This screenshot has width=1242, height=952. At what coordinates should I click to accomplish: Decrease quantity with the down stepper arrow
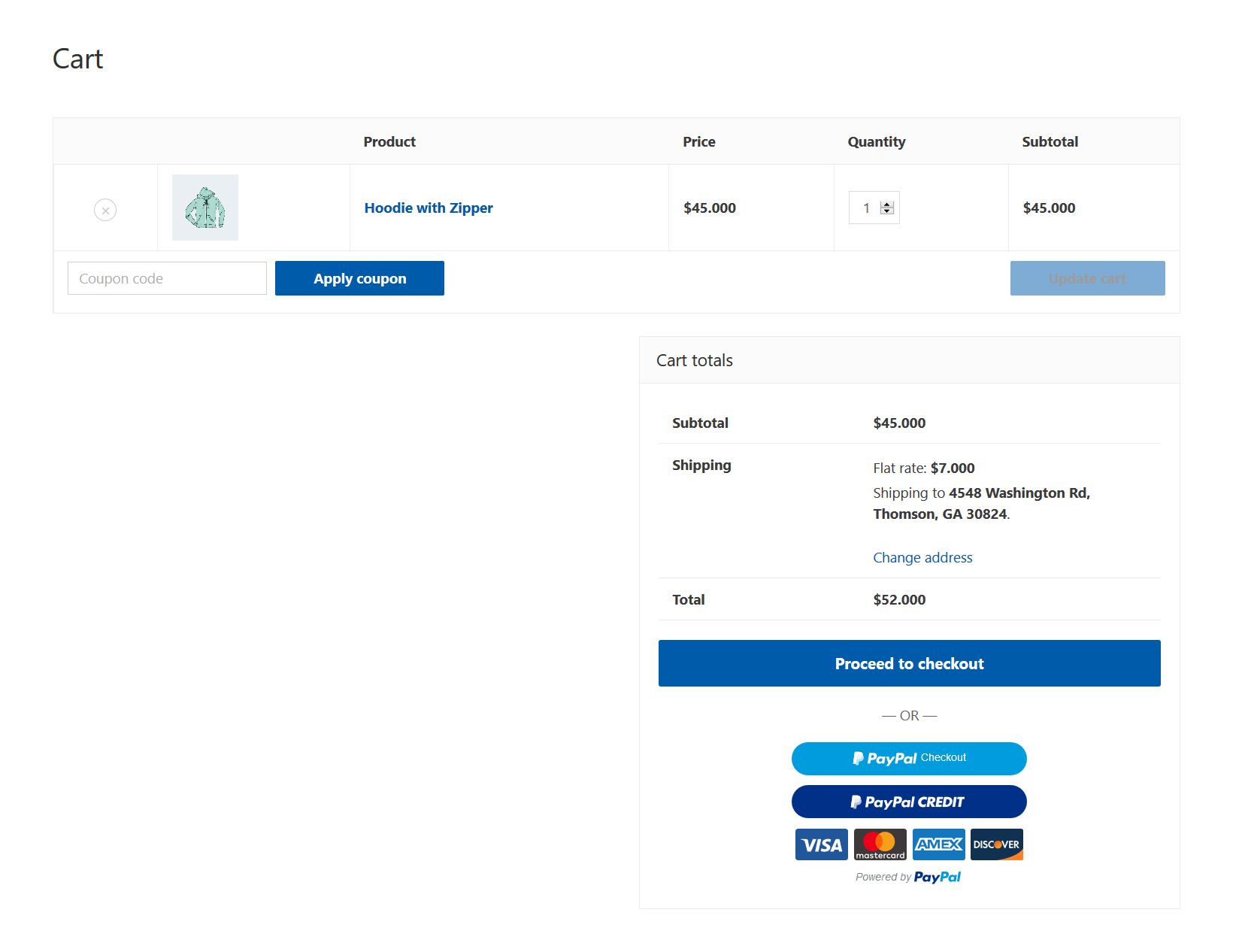point(887,211)
